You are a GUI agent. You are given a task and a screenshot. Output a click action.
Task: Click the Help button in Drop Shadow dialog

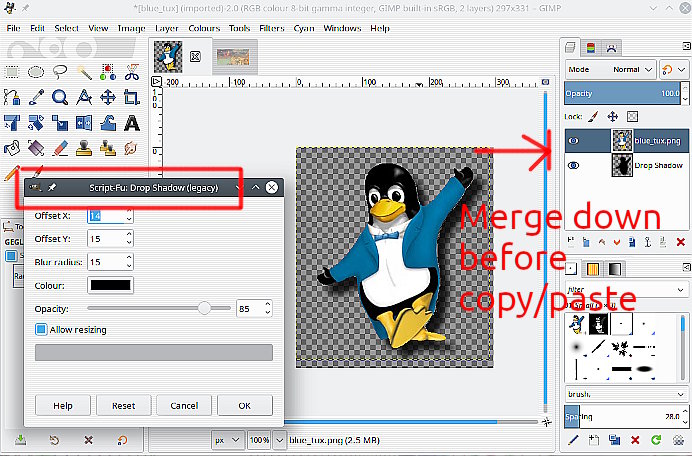pos(63,405)
